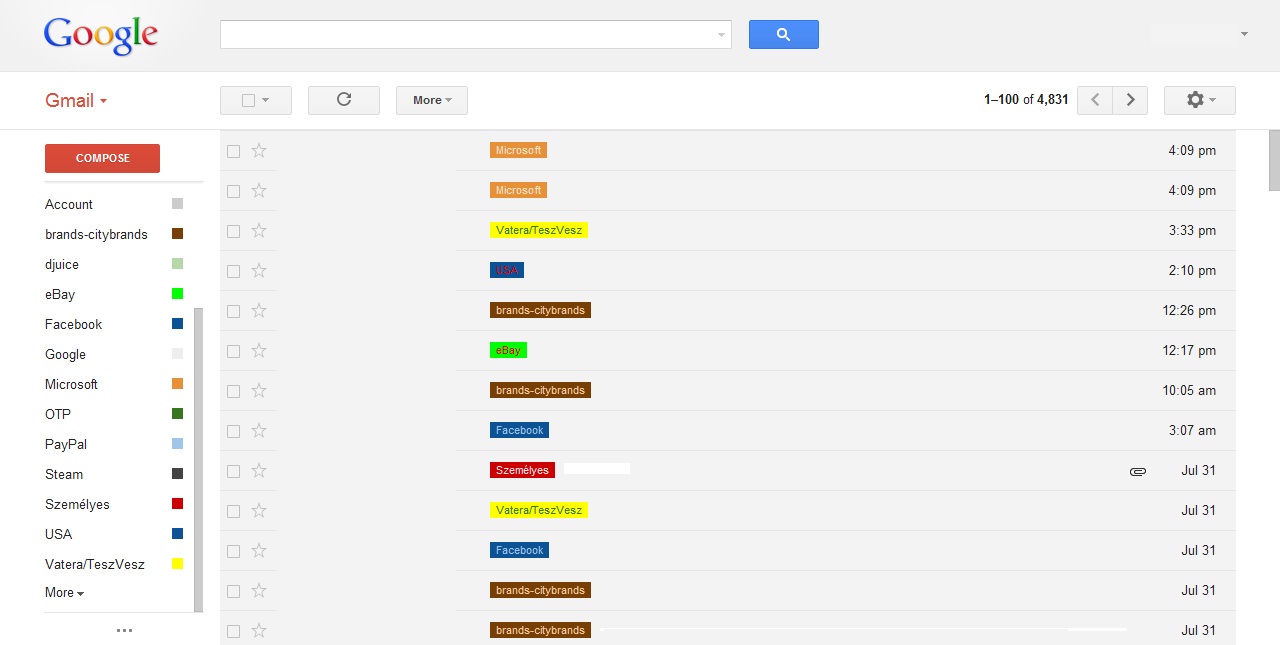Open the Személyes label in sidebar
This screenshot has width=1280, height=645.
click(x=77, y=504)
